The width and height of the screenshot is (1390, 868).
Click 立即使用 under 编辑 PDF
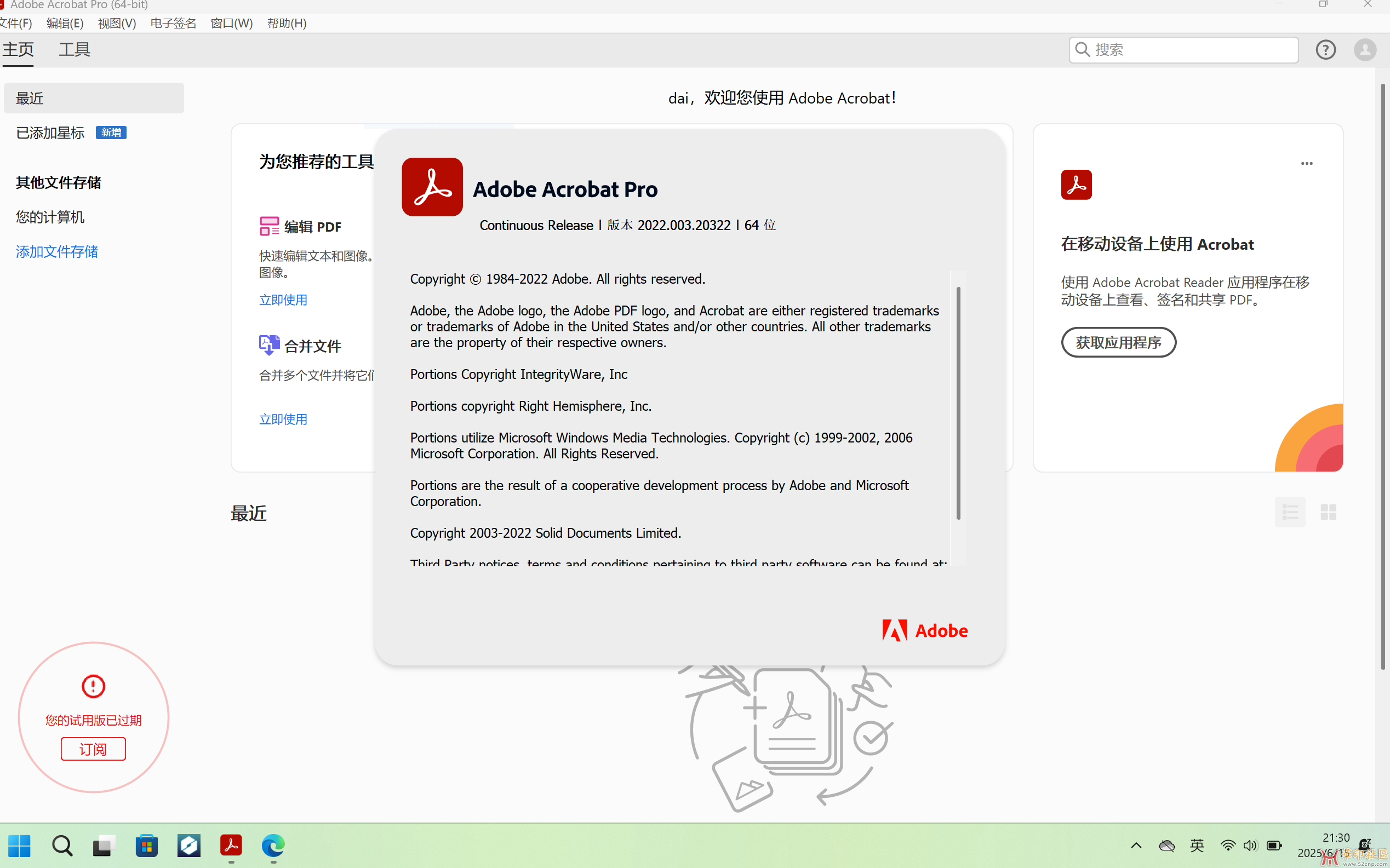click(283, 300)
